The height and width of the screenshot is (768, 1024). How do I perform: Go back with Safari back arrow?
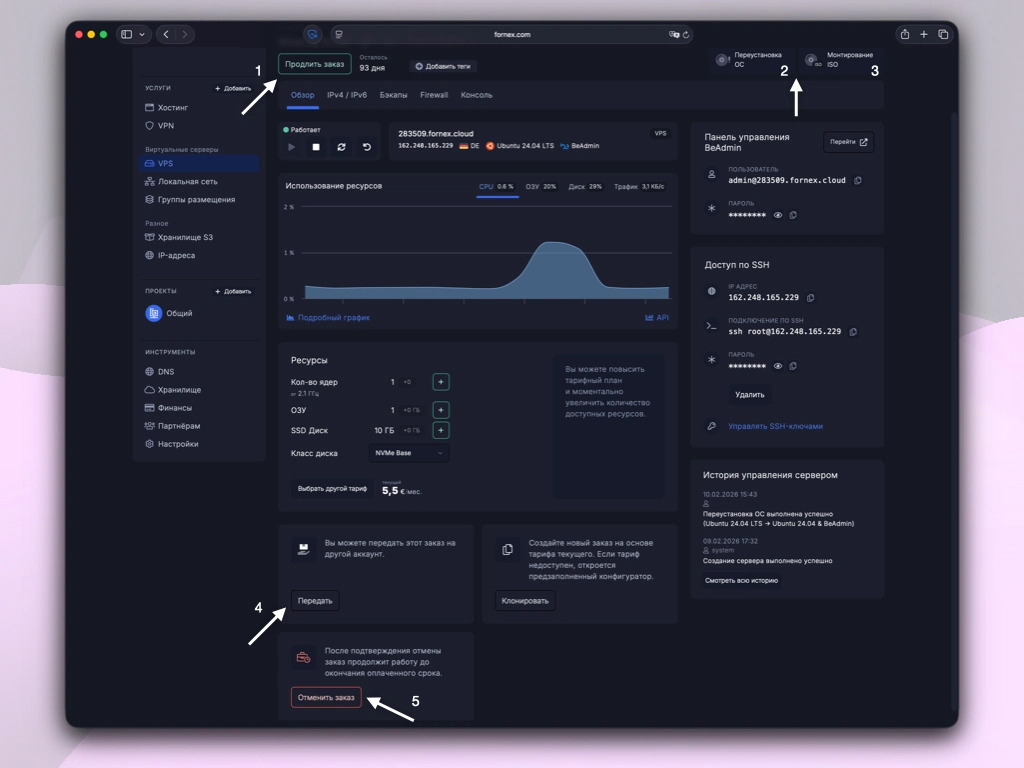[166, 35]
